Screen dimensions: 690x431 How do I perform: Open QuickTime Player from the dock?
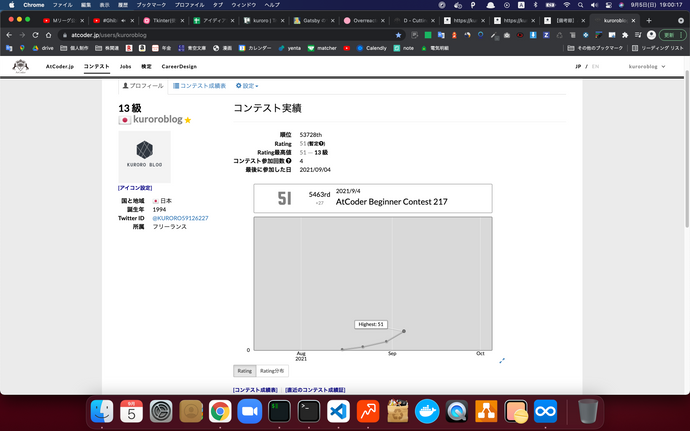(456, 412)
